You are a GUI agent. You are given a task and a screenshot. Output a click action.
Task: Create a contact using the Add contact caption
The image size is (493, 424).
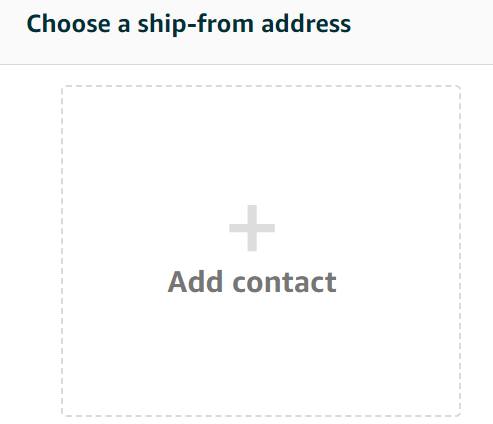[252, 282]
